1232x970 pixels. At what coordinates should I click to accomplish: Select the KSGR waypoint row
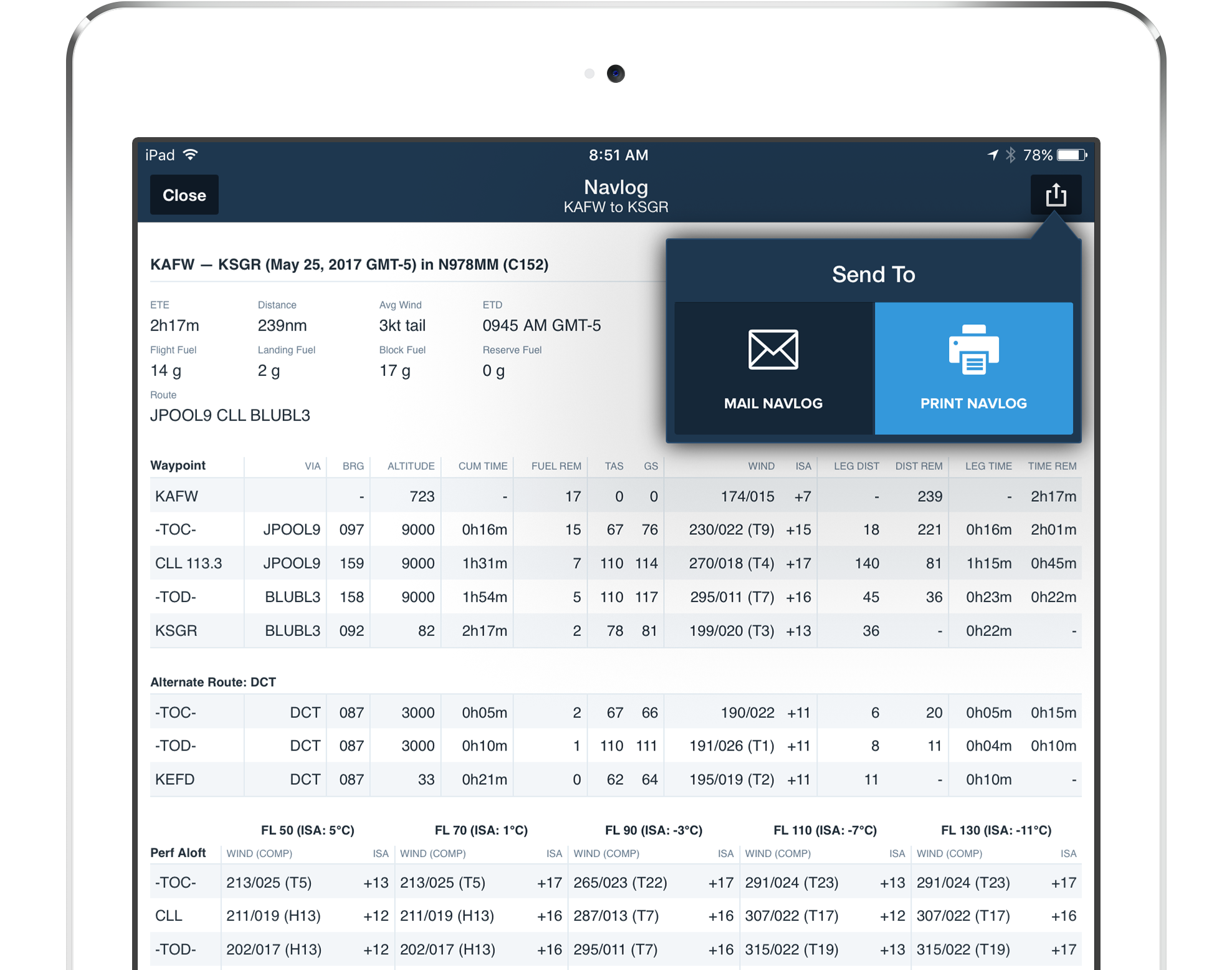616,630
